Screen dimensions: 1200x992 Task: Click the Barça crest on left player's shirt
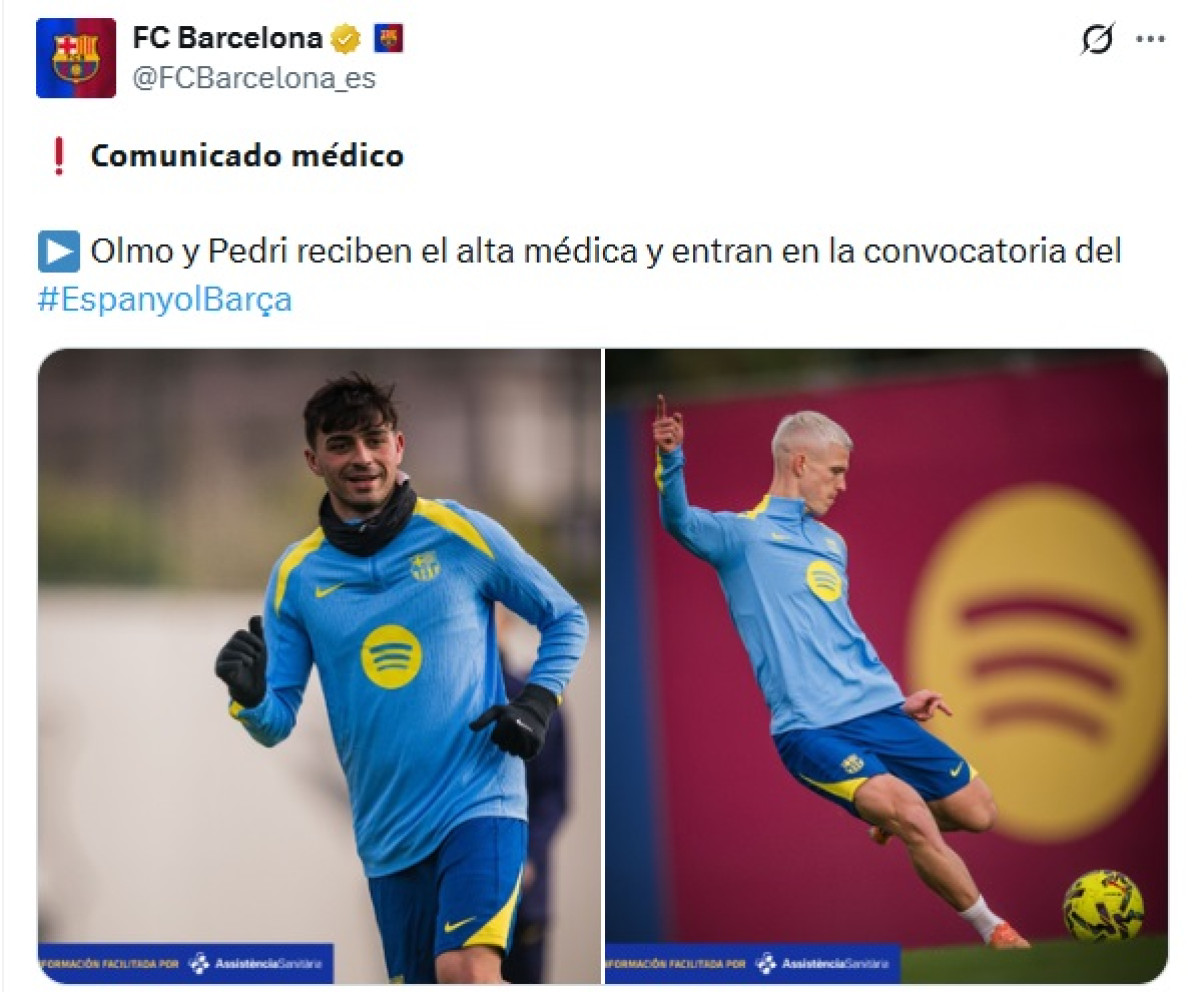pos(425,567)
